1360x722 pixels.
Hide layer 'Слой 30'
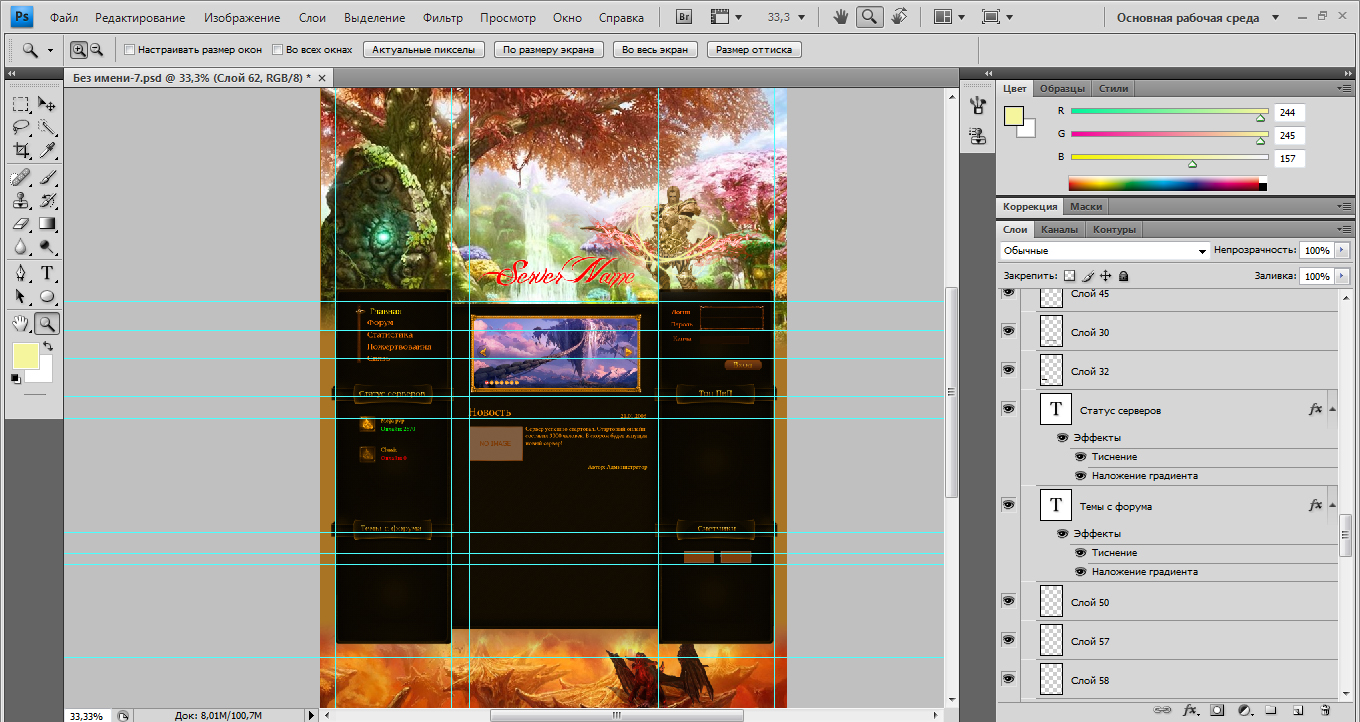click(1008, 330)
